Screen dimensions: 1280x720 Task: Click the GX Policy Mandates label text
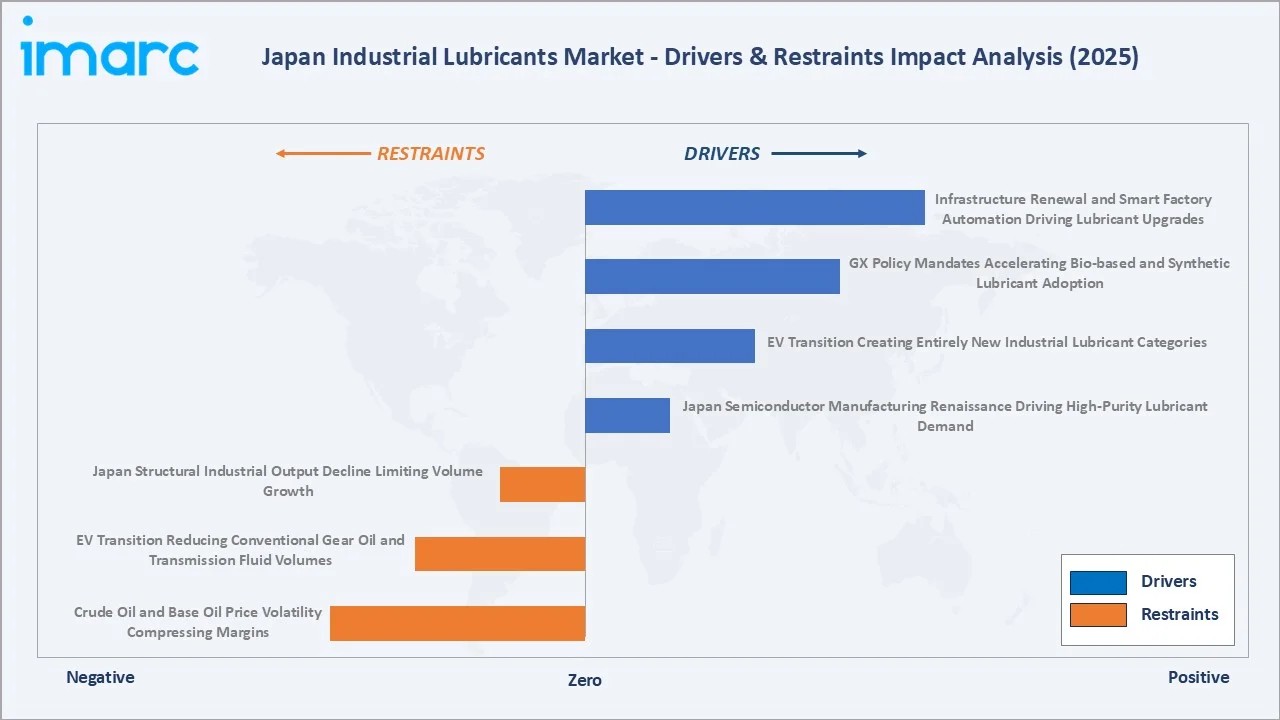tap(1040, 273)
